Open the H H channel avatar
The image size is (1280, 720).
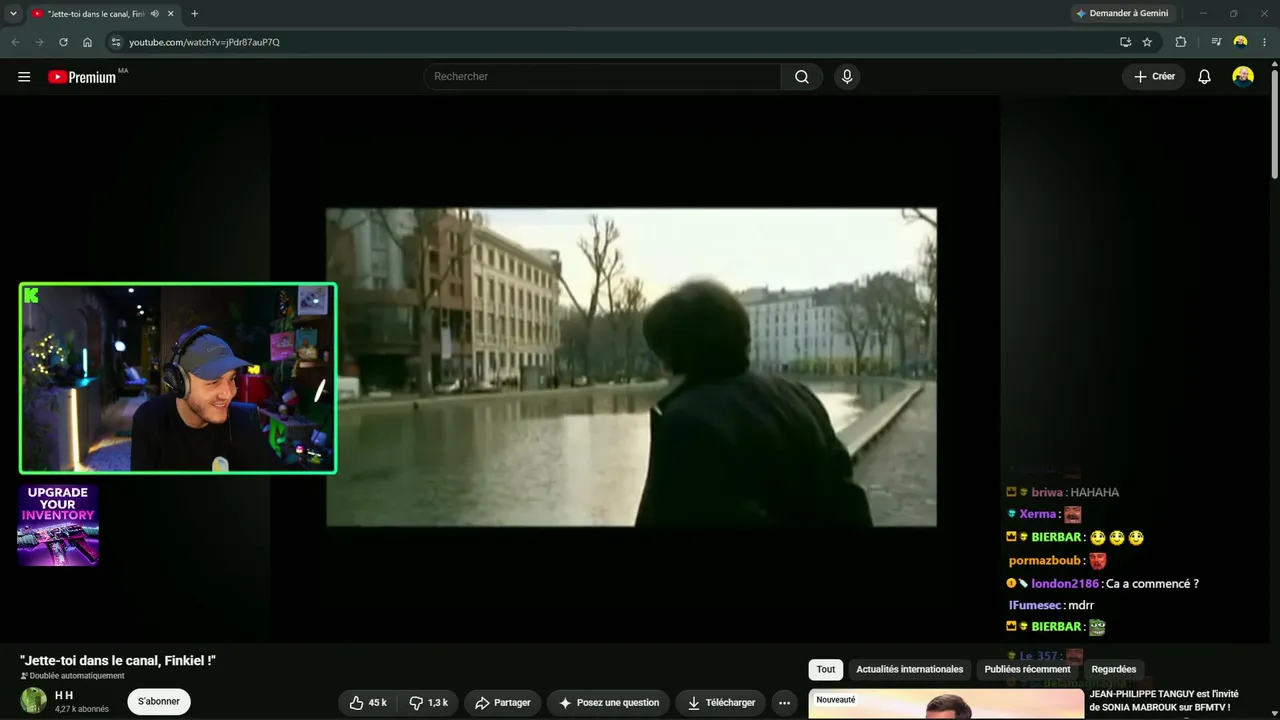pos(34,700)
